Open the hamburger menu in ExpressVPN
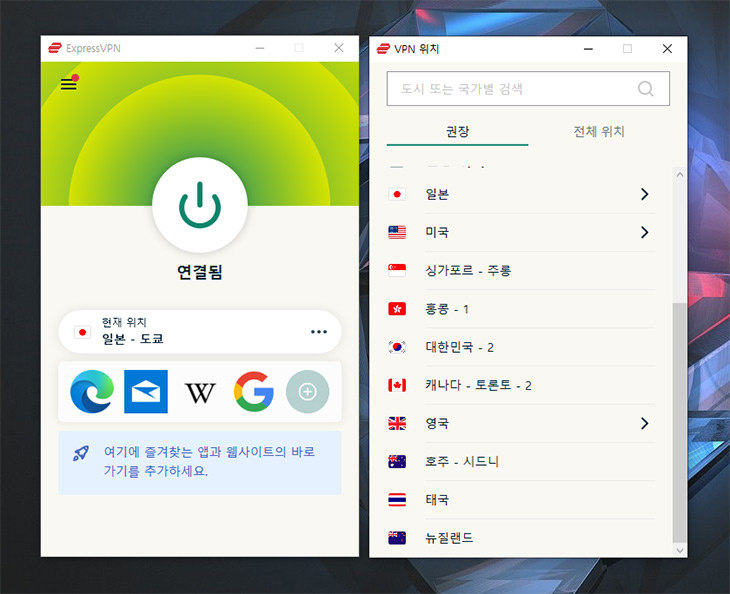 pos(69,84)
